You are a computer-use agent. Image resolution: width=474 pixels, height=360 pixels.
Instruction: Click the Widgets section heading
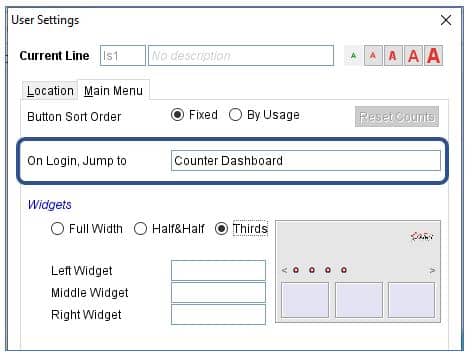coord(50,204)
